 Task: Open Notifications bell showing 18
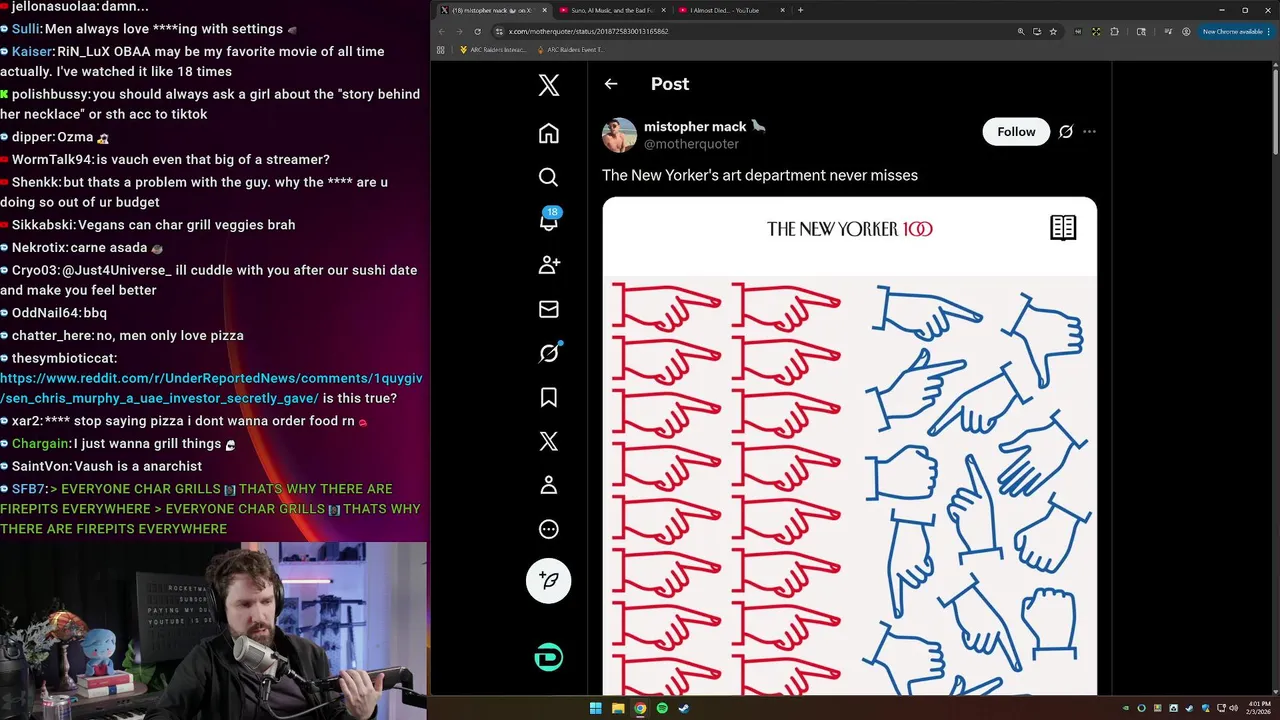549,220
